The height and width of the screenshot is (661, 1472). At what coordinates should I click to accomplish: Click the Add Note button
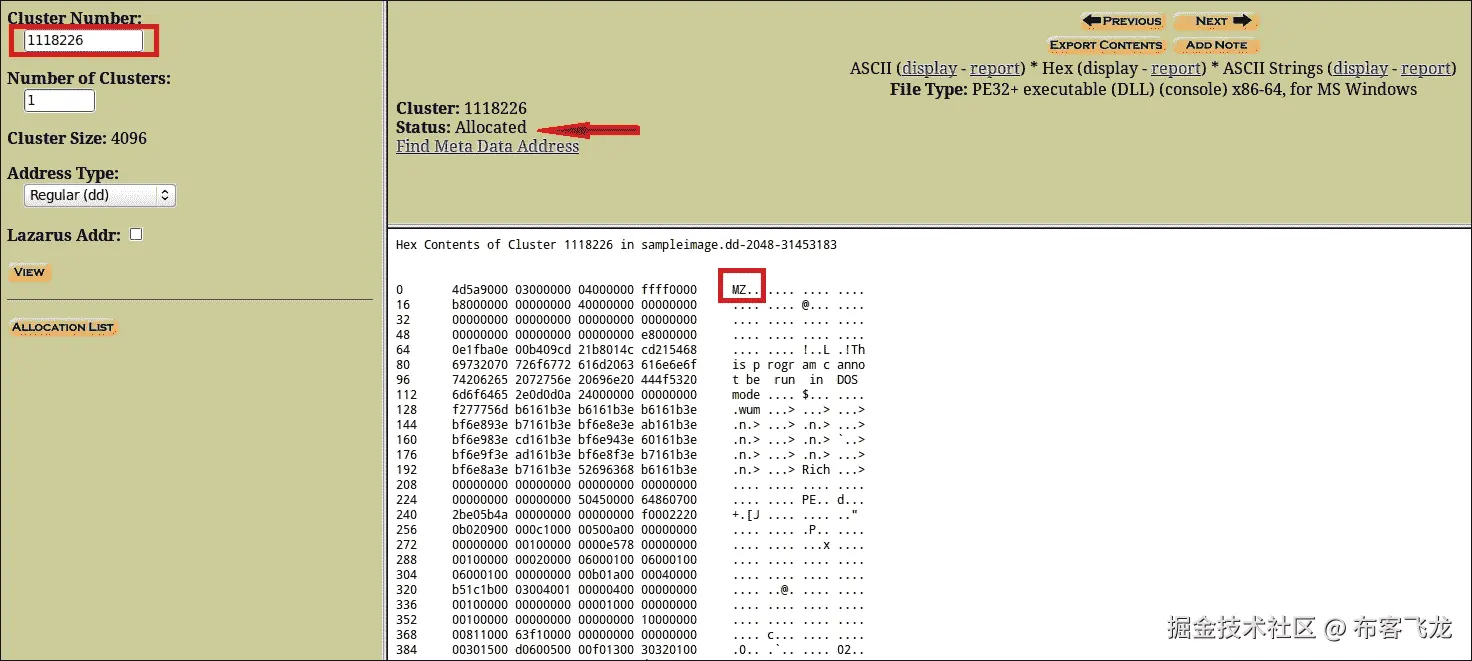[1216, 45]
